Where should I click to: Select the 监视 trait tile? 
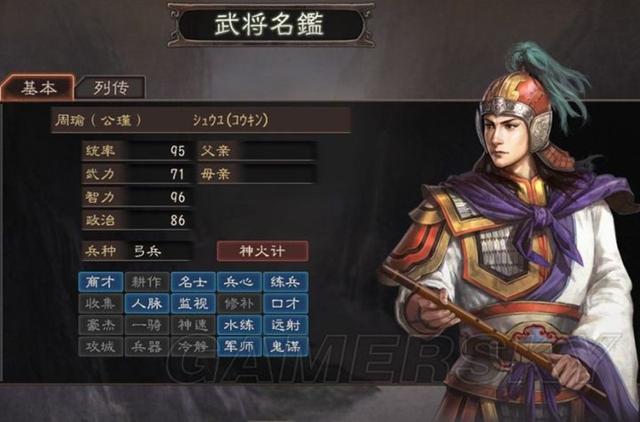click(x=193, y=304)
